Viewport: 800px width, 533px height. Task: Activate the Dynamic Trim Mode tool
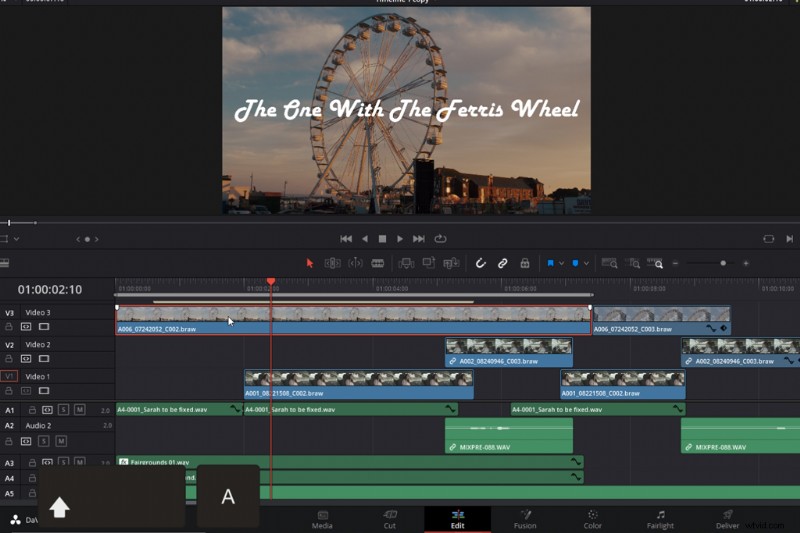pos(355,263)
